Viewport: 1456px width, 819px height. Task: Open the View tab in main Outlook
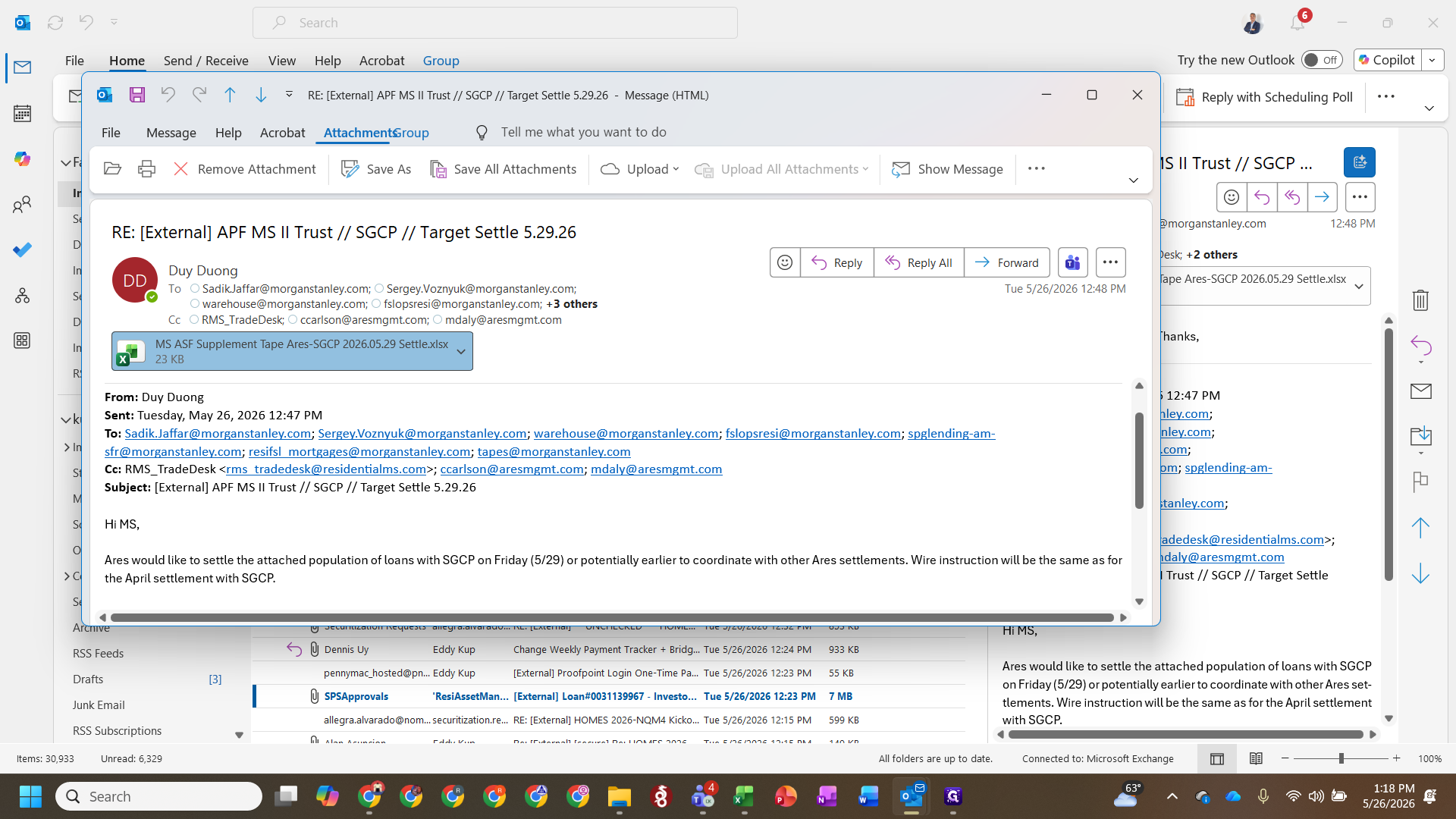281,61
